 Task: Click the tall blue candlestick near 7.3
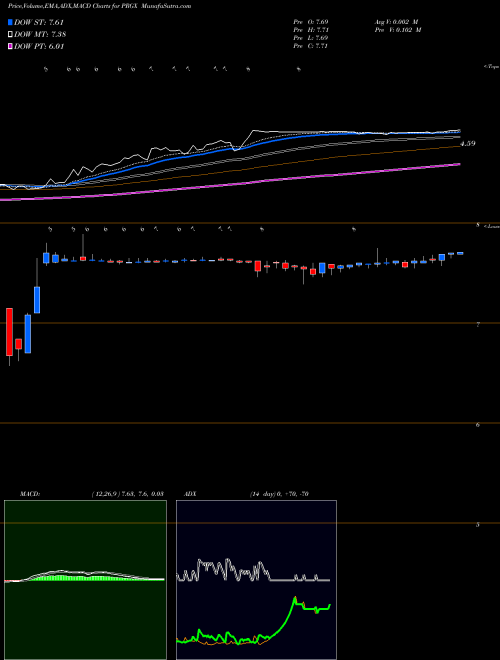click(37, 300)
